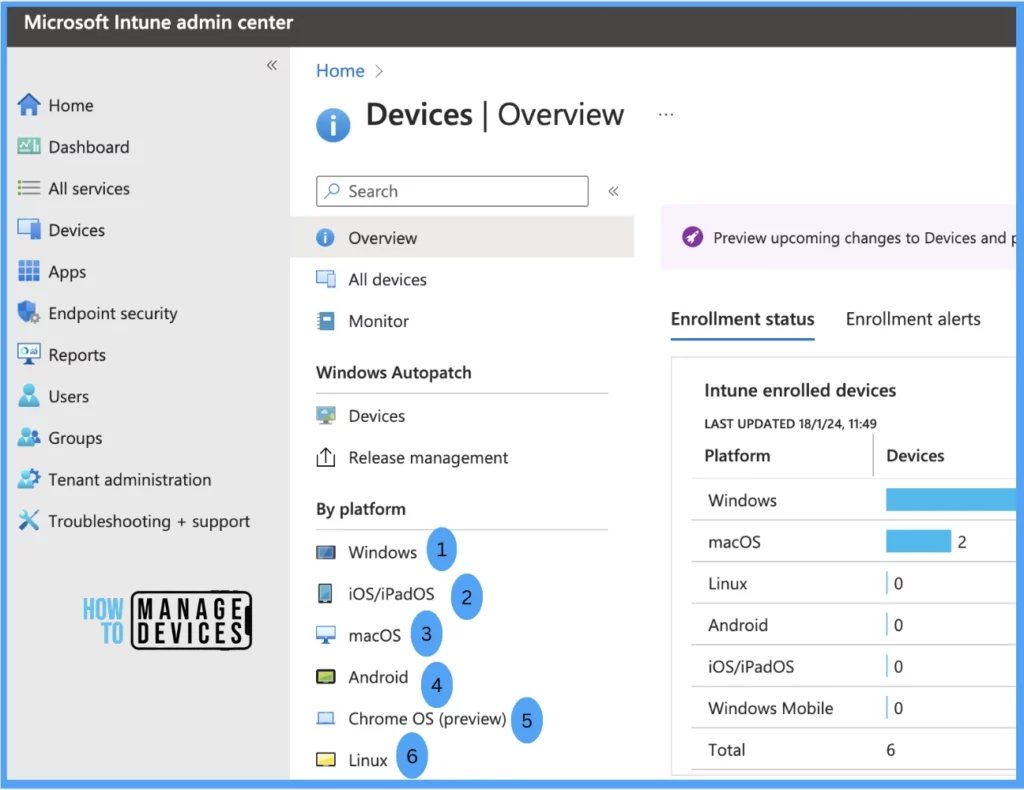Click the Endpoint security shield icon
The width and height of the screenshot is (1024, 790).
(x=29, y=312)
